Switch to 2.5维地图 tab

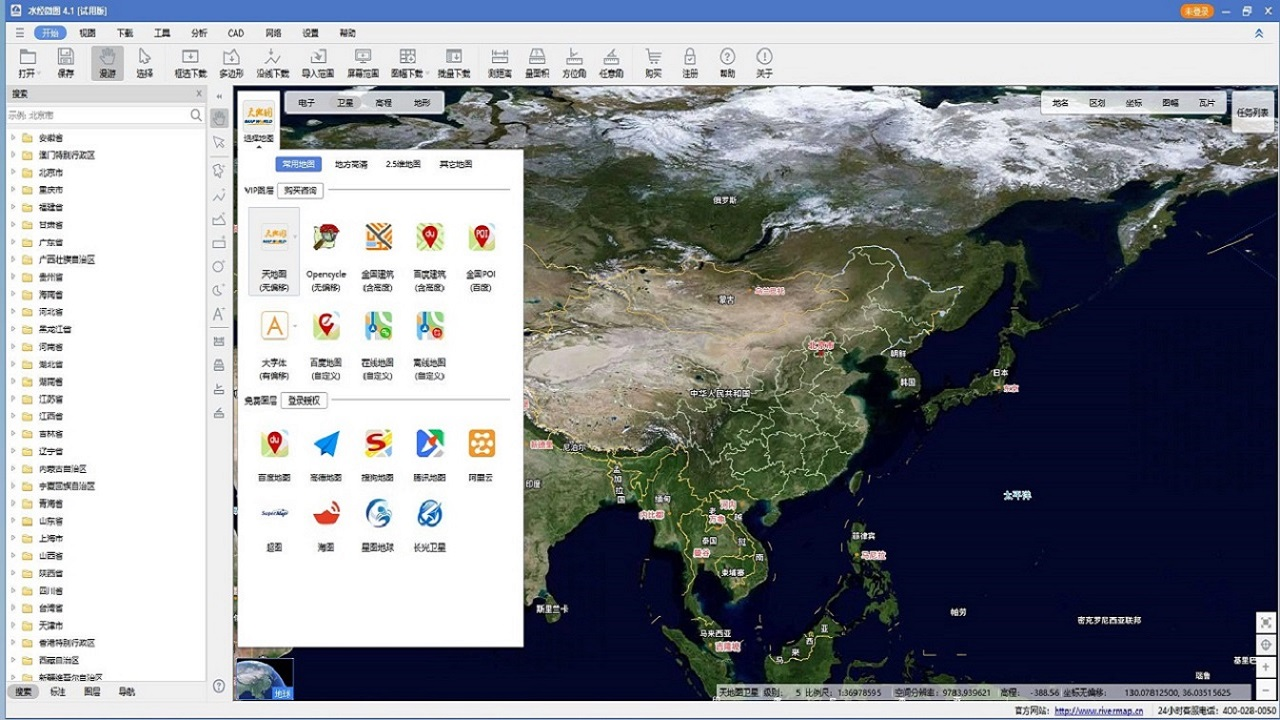point(403,164)
